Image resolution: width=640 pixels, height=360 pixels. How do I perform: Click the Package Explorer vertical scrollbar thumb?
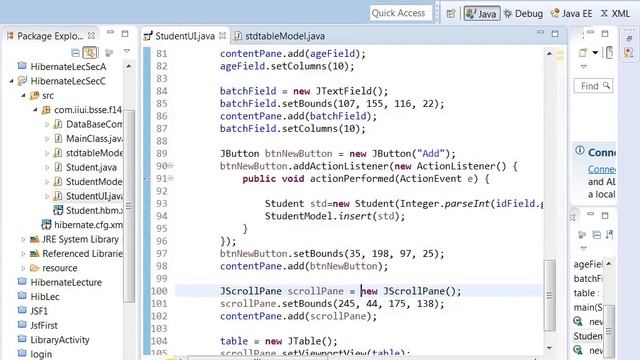[x=129, y=206]
